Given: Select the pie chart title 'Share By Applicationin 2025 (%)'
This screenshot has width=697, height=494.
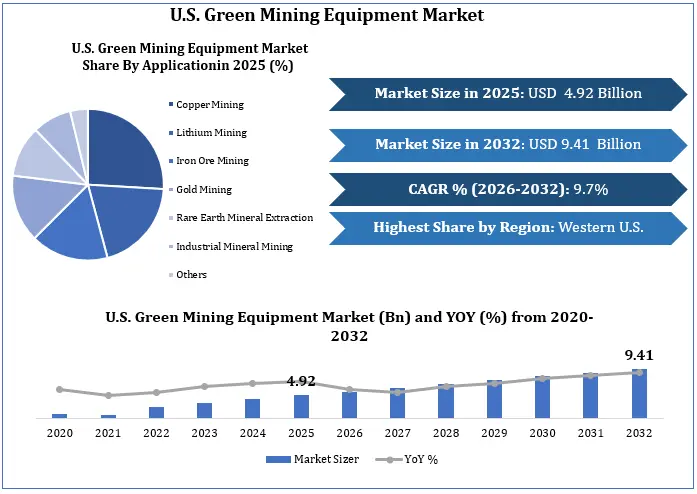Looking at the screenshot, I should 188,65.
